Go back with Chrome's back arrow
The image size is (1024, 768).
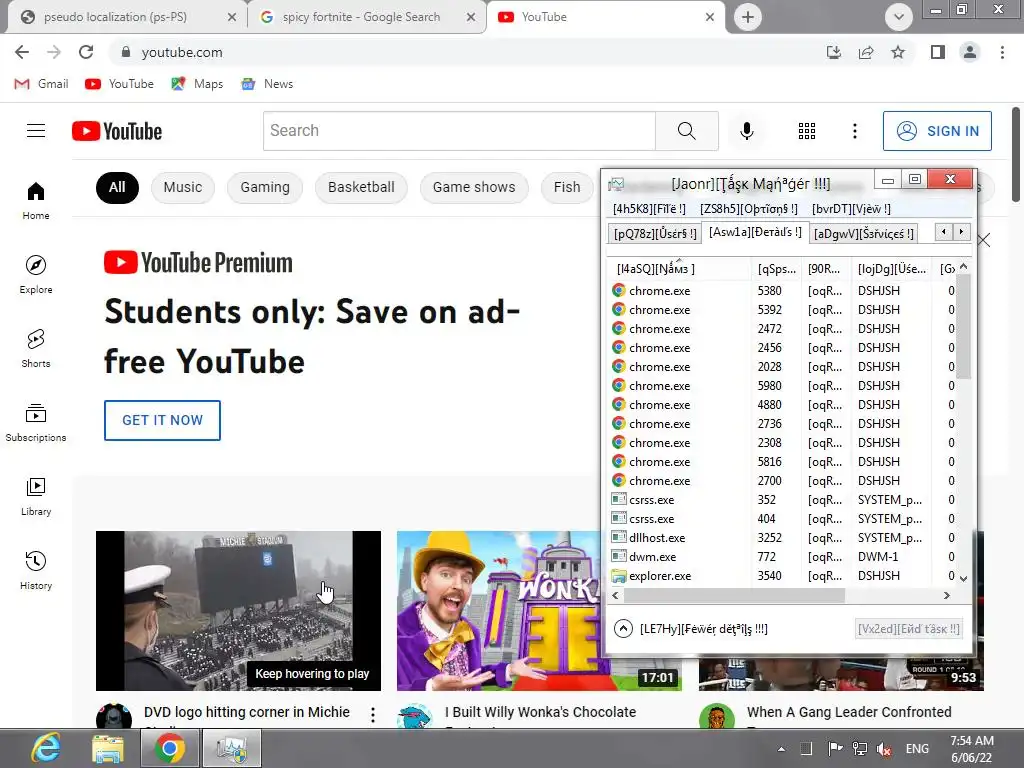click(x=22, y=52)
